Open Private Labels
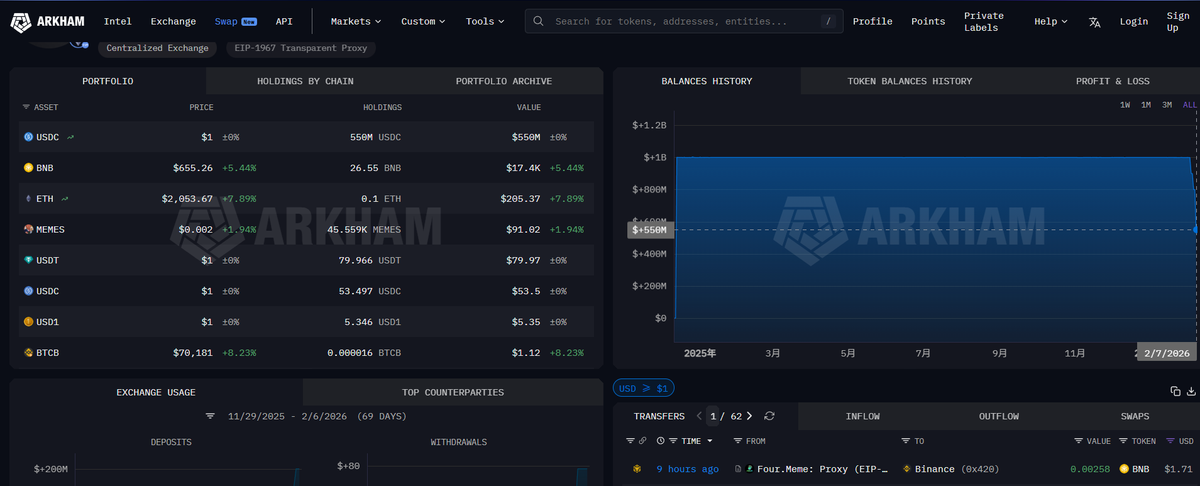1200x486 pixels. click(984, 21)
